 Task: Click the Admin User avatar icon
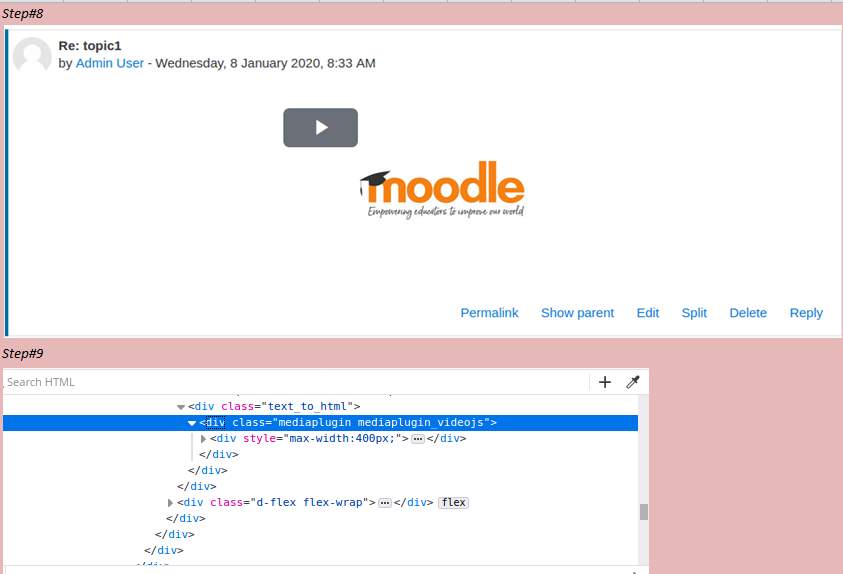[x=32, y=55]
